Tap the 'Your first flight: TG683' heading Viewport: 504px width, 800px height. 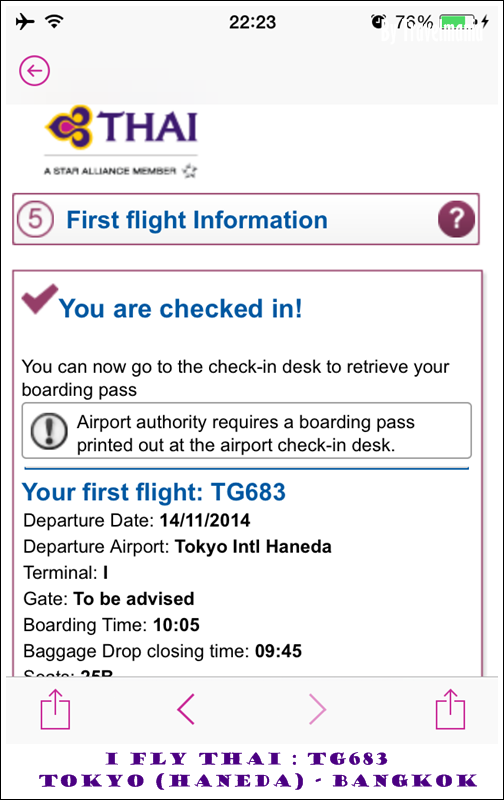[154, 492]
